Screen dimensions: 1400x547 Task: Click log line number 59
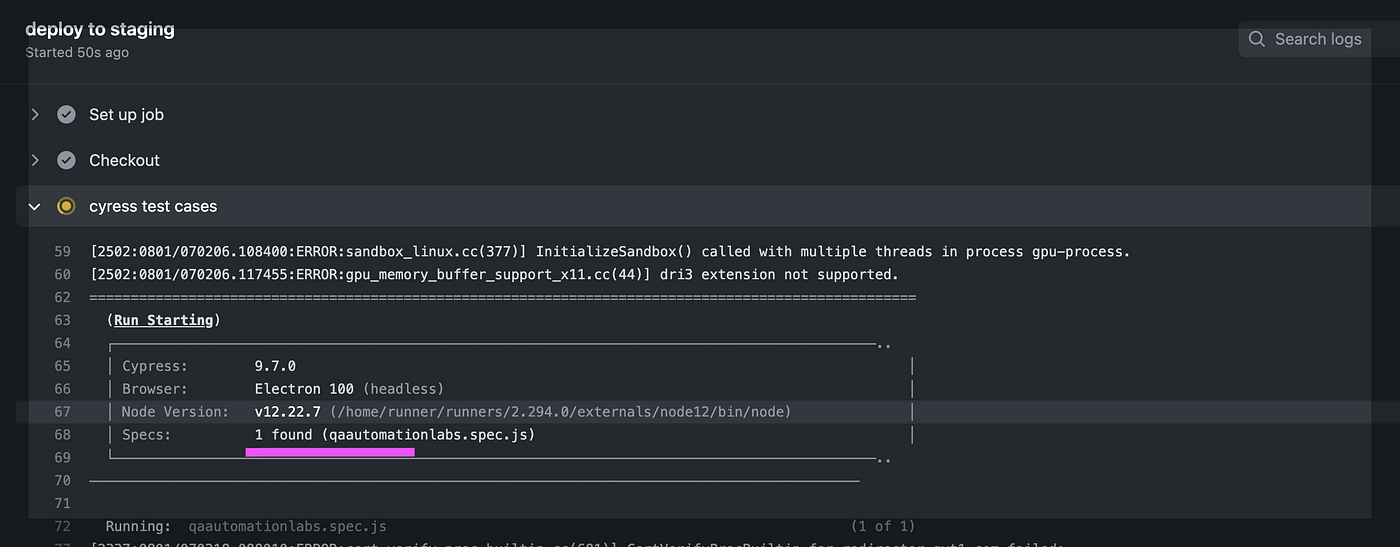tap(62, 251)
